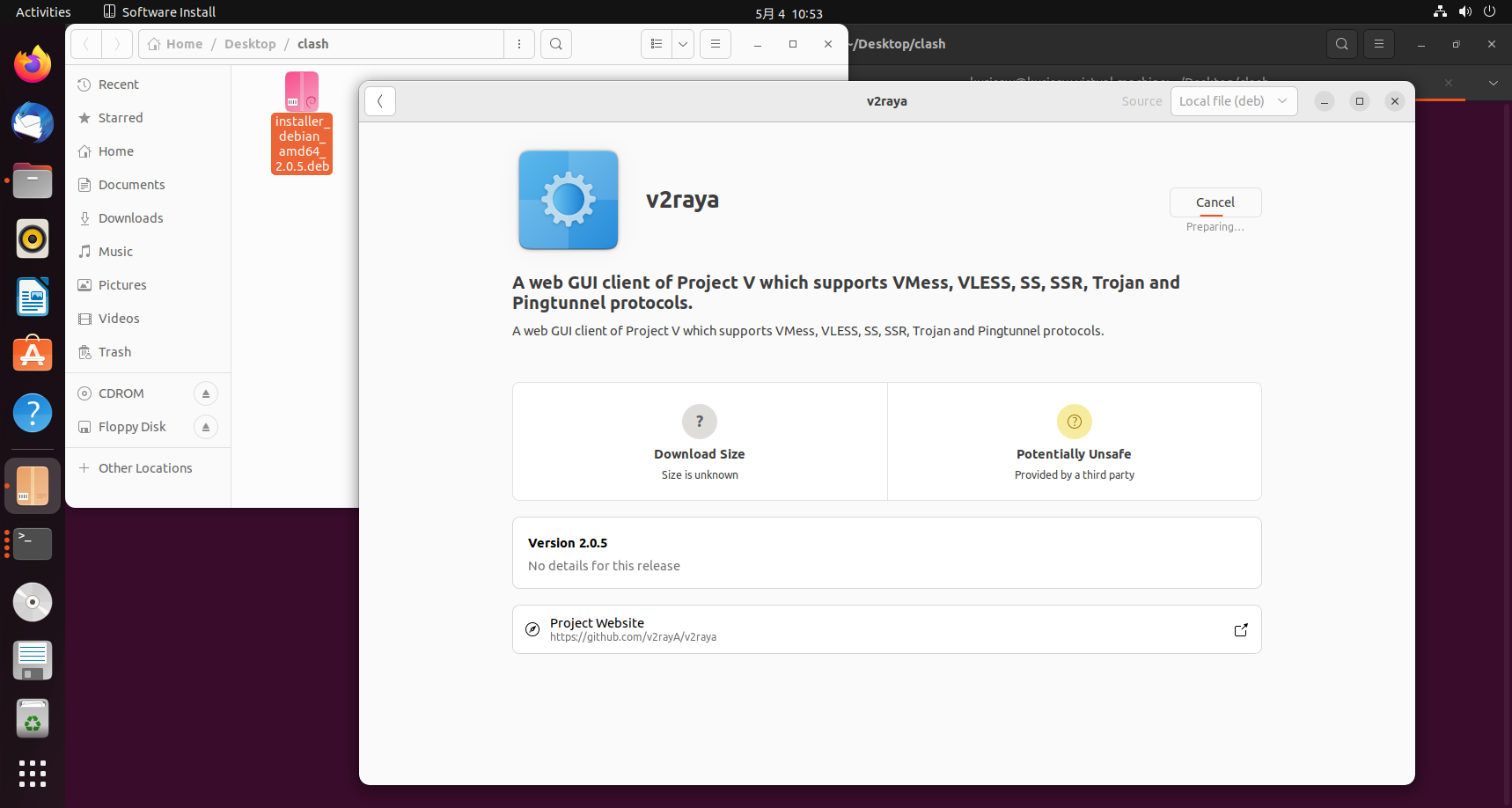
Task: Select installer_debian_amd64_2.0.5.deb file
Action: (302, 123)
